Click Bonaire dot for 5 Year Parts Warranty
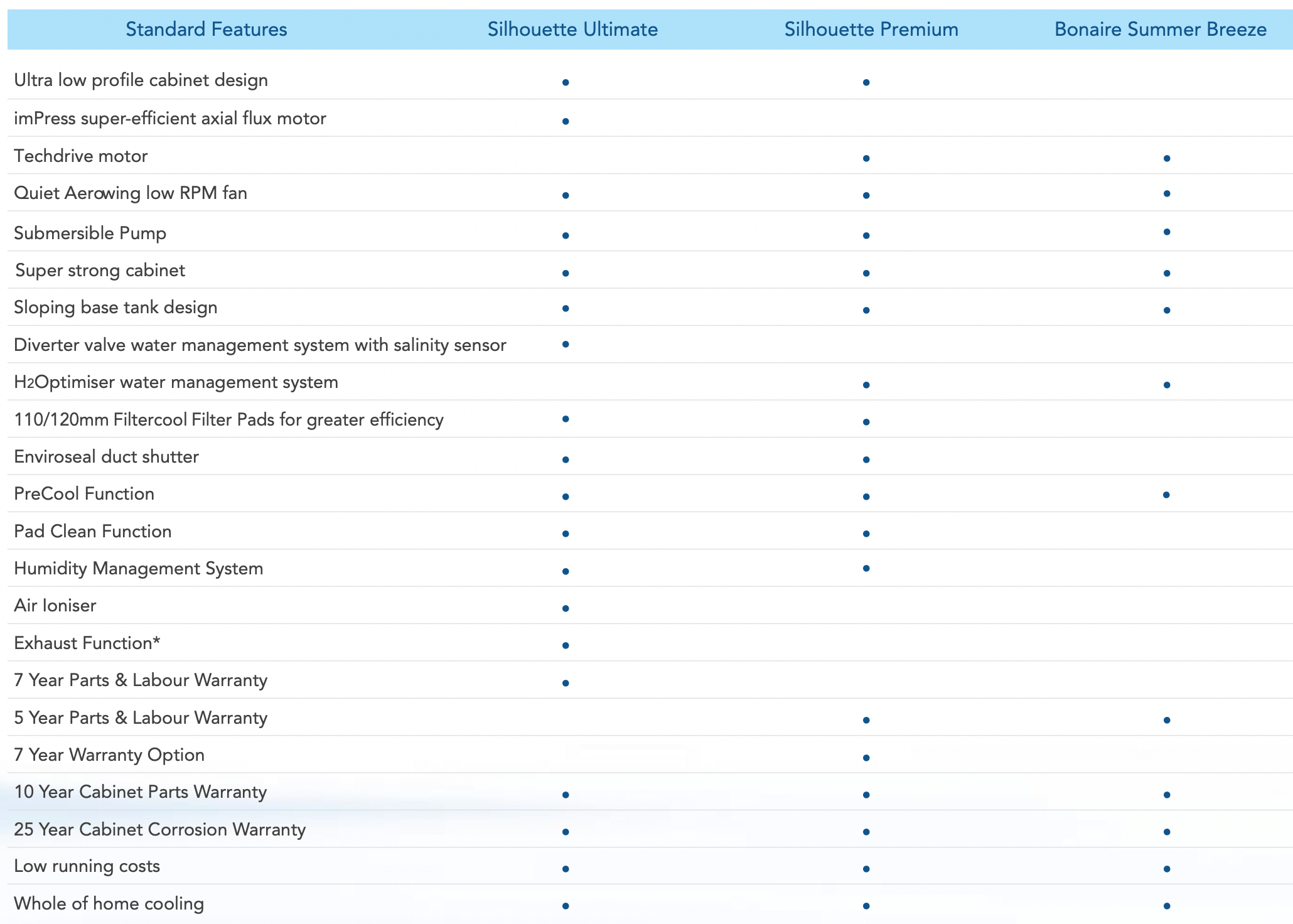The height and width of the screenshot is (924, 1293). [x=1167, y=720]
